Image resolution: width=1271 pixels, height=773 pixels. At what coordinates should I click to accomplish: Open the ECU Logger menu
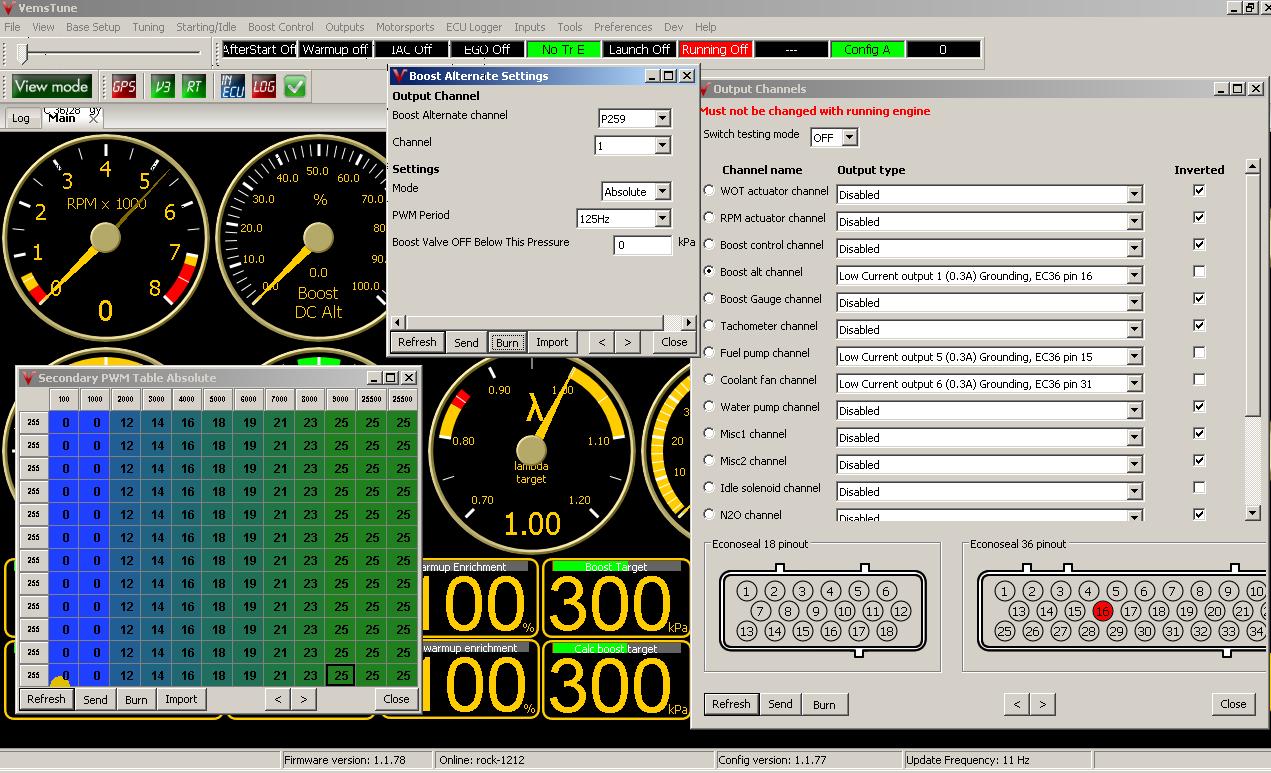[474, 27]
